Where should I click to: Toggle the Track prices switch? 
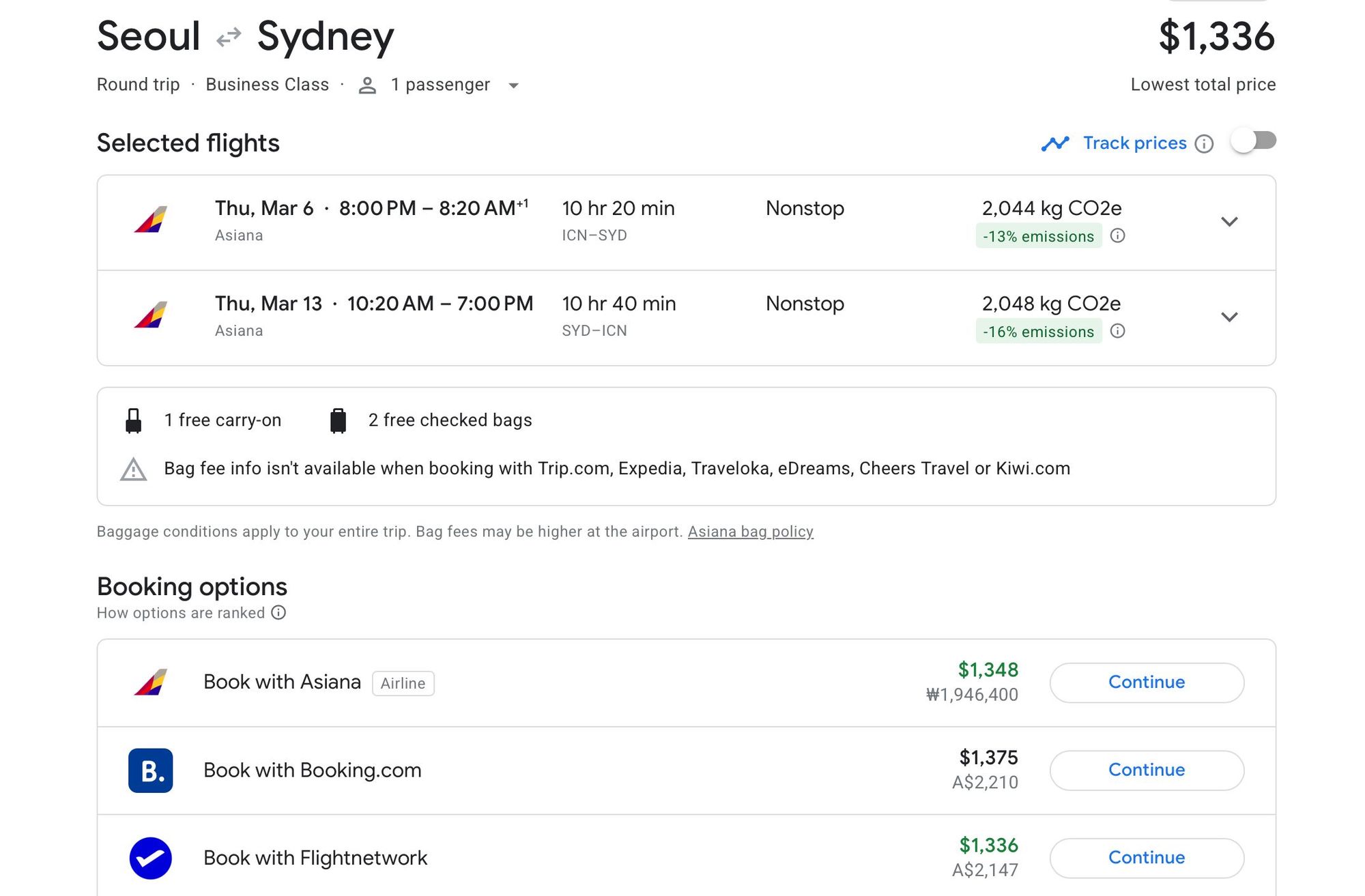tap(1253, 141)
